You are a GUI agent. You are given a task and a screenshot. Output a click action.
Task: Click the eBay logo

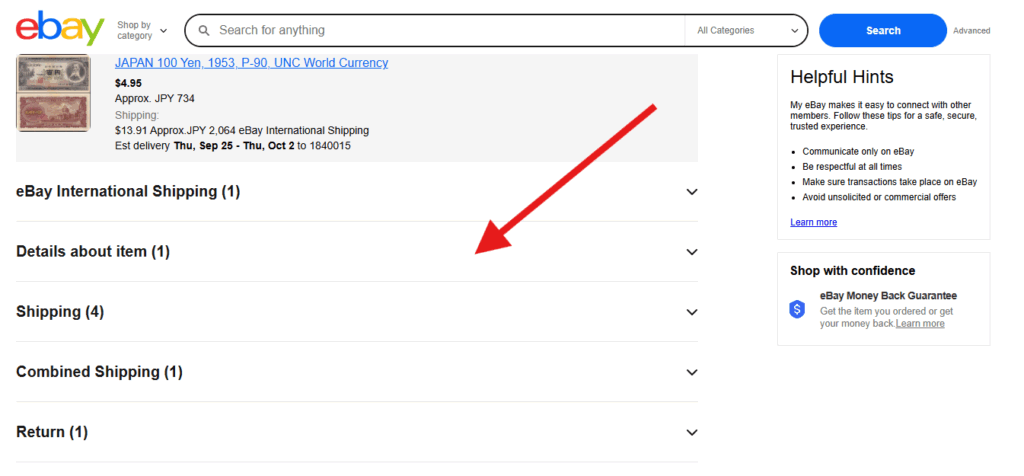pos(60,29)
